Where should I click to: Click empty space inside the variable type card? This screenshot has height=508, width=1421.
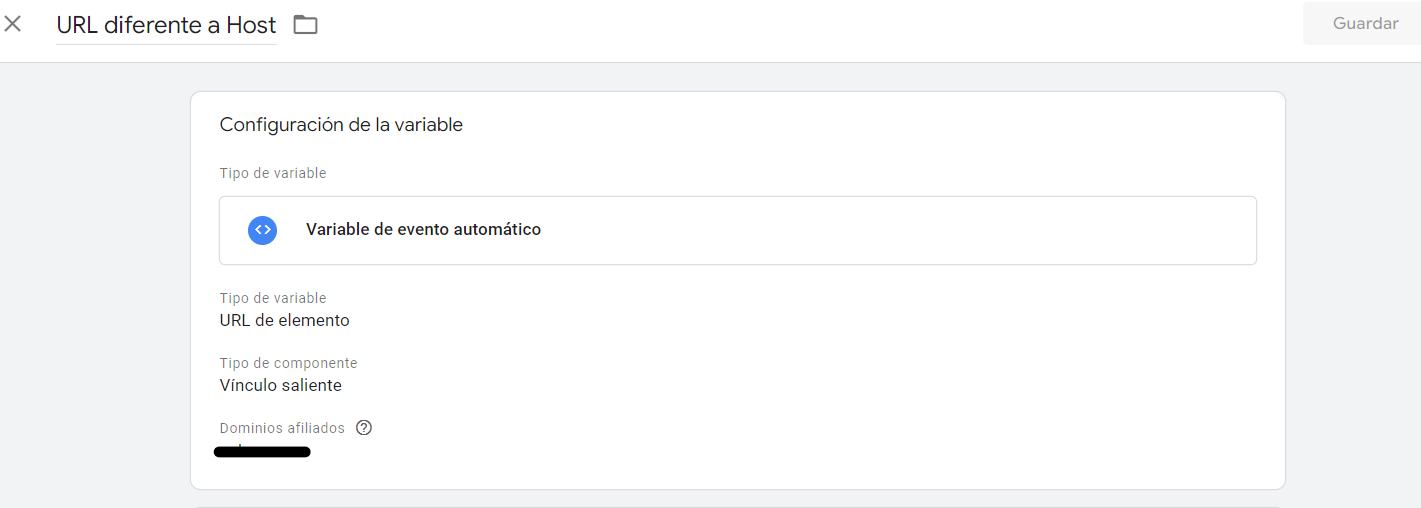click(900, 230)
